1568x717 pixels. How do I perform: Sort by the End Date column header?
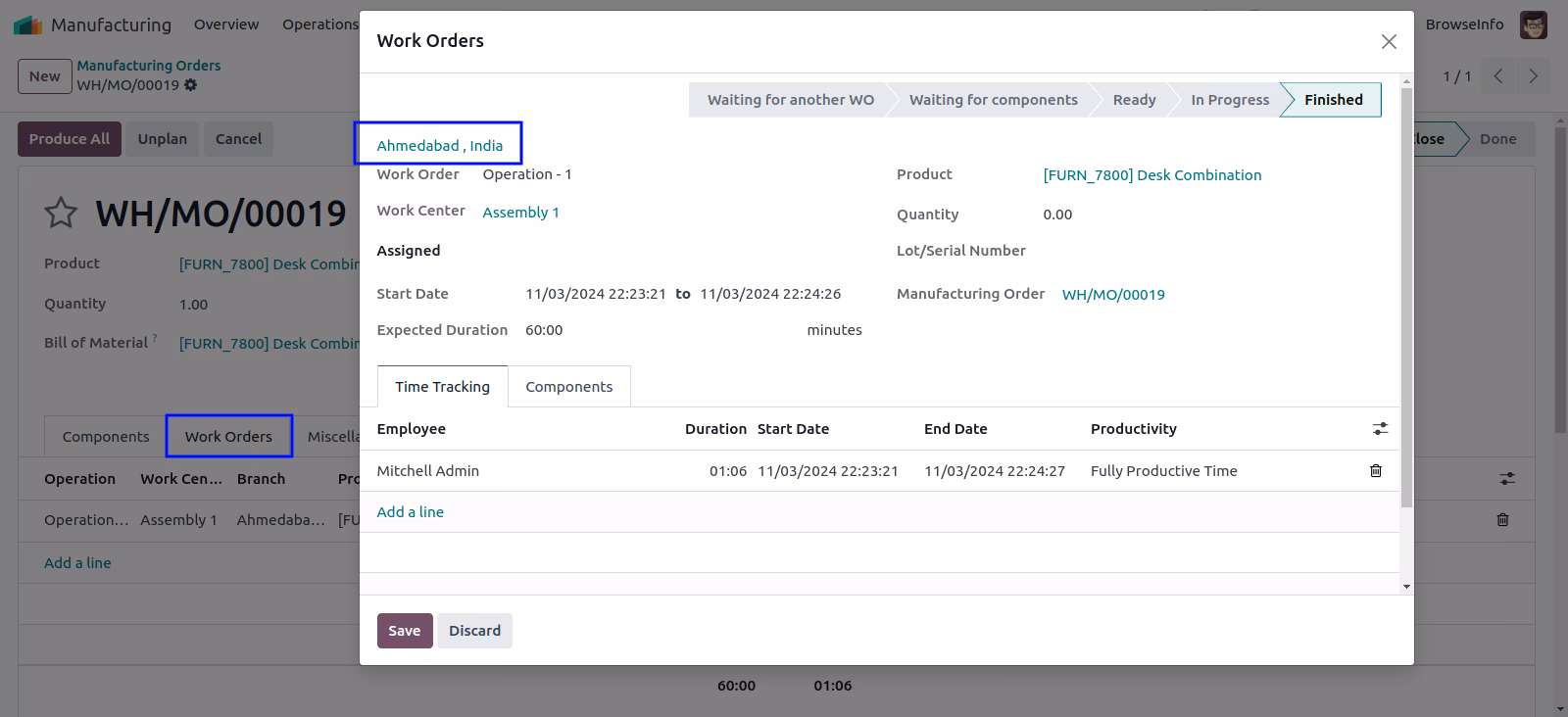click(955, 429)
